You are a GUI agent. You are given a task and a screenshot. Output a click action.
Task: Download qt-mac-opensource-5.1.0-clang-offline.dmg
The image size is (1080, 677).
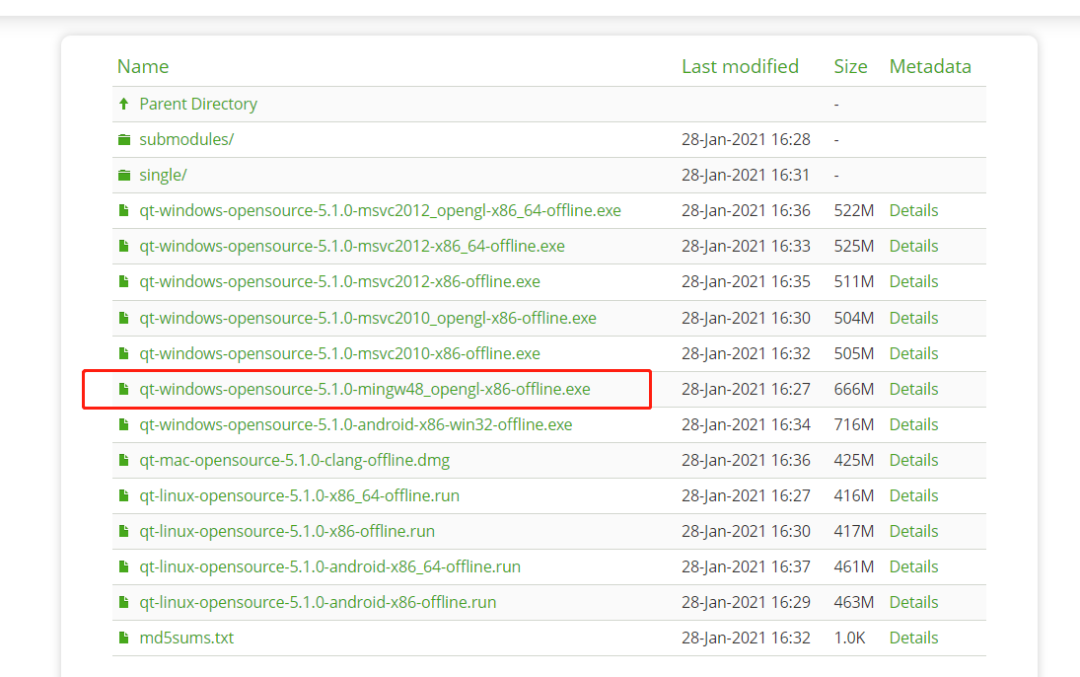point(295,460)
